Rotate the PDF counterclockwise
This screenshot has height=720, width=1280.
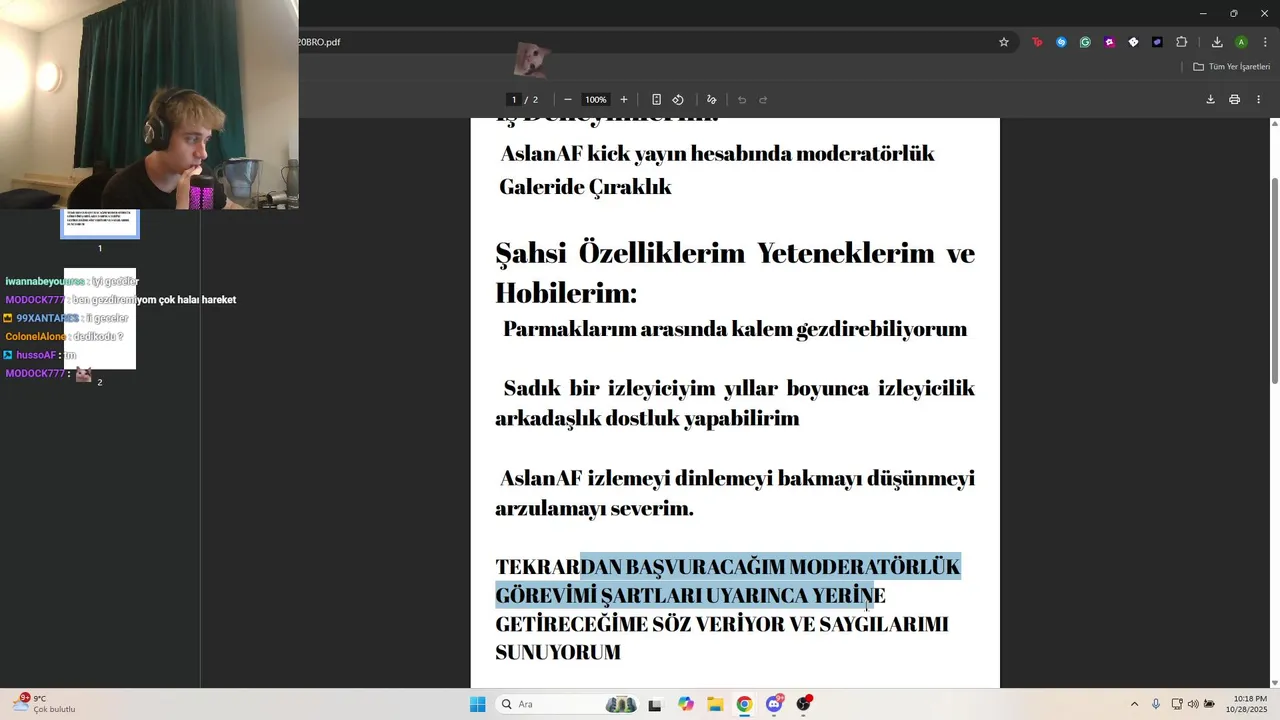click(678, 99)
